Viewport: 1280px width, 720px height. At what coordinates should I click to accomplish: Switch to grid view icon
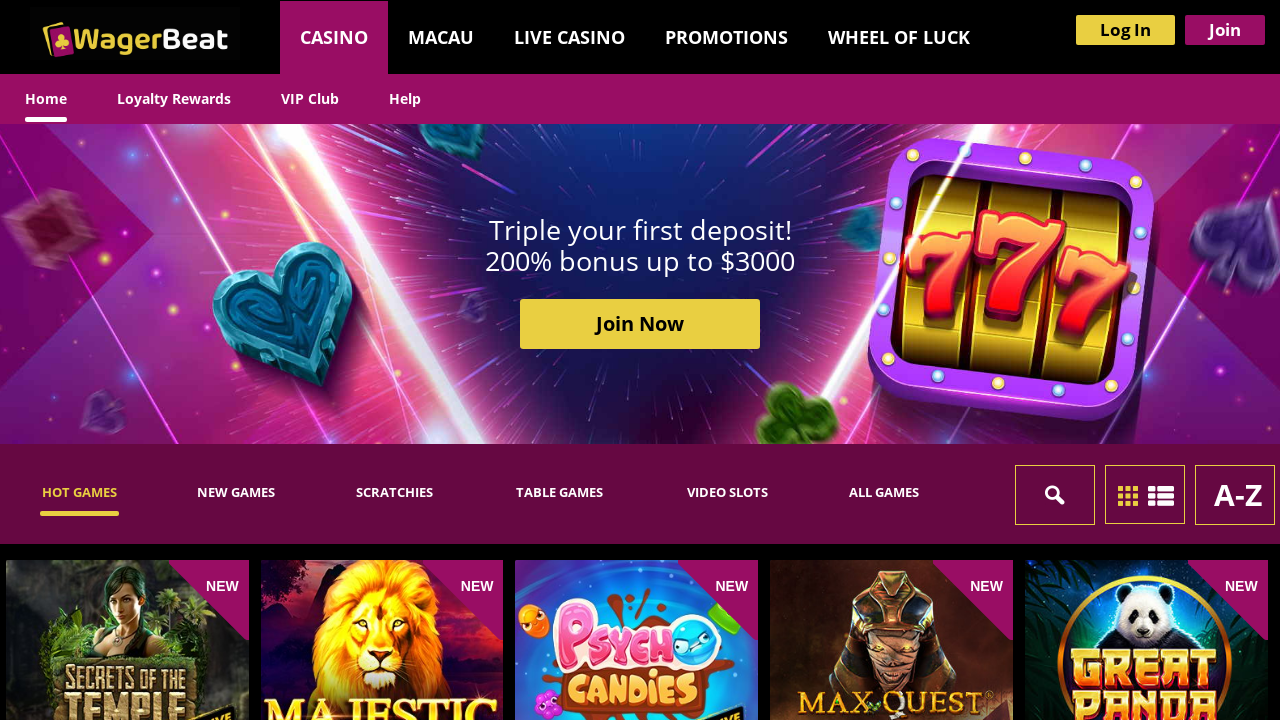1128,496
